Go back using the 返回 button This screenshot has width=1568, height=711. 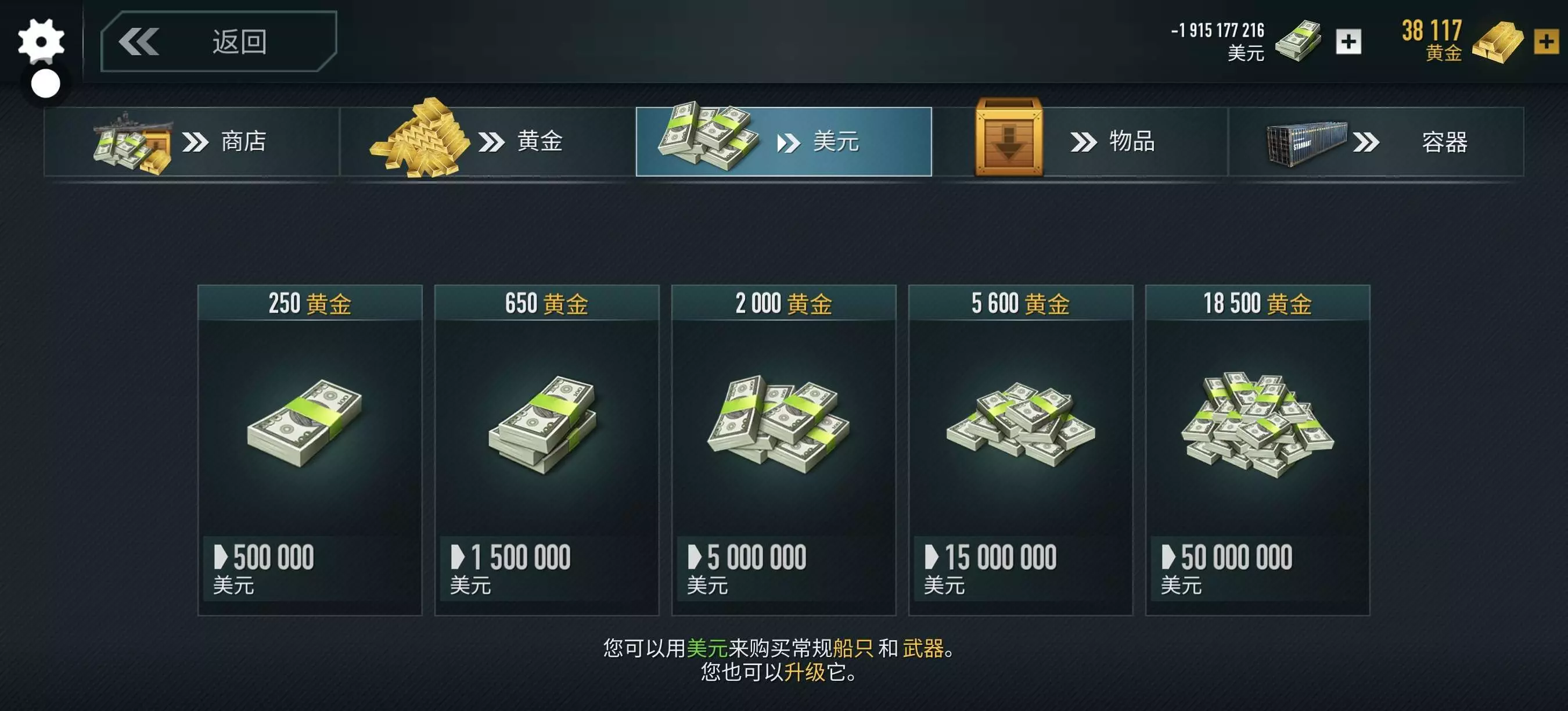pos(218,41)
